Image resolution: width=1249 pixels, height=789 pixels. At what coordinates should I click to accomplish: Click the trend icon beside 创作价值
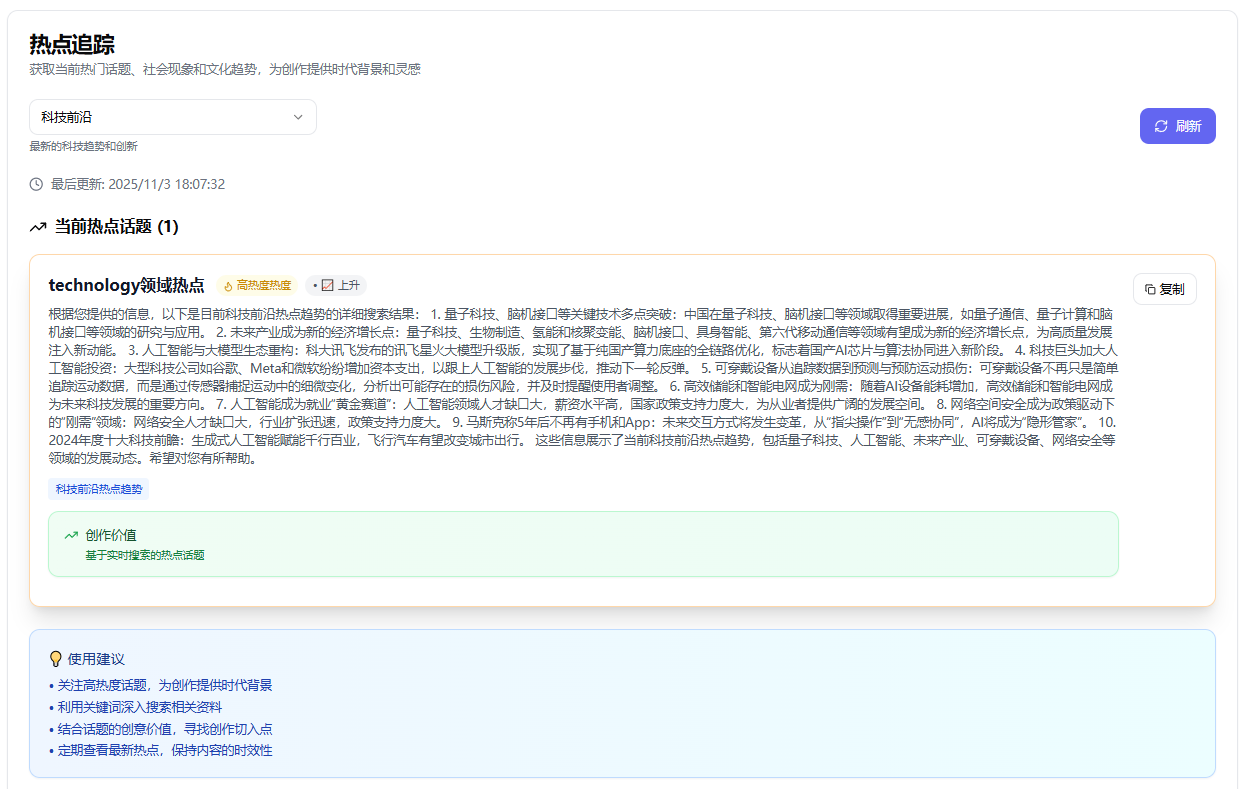71,535
